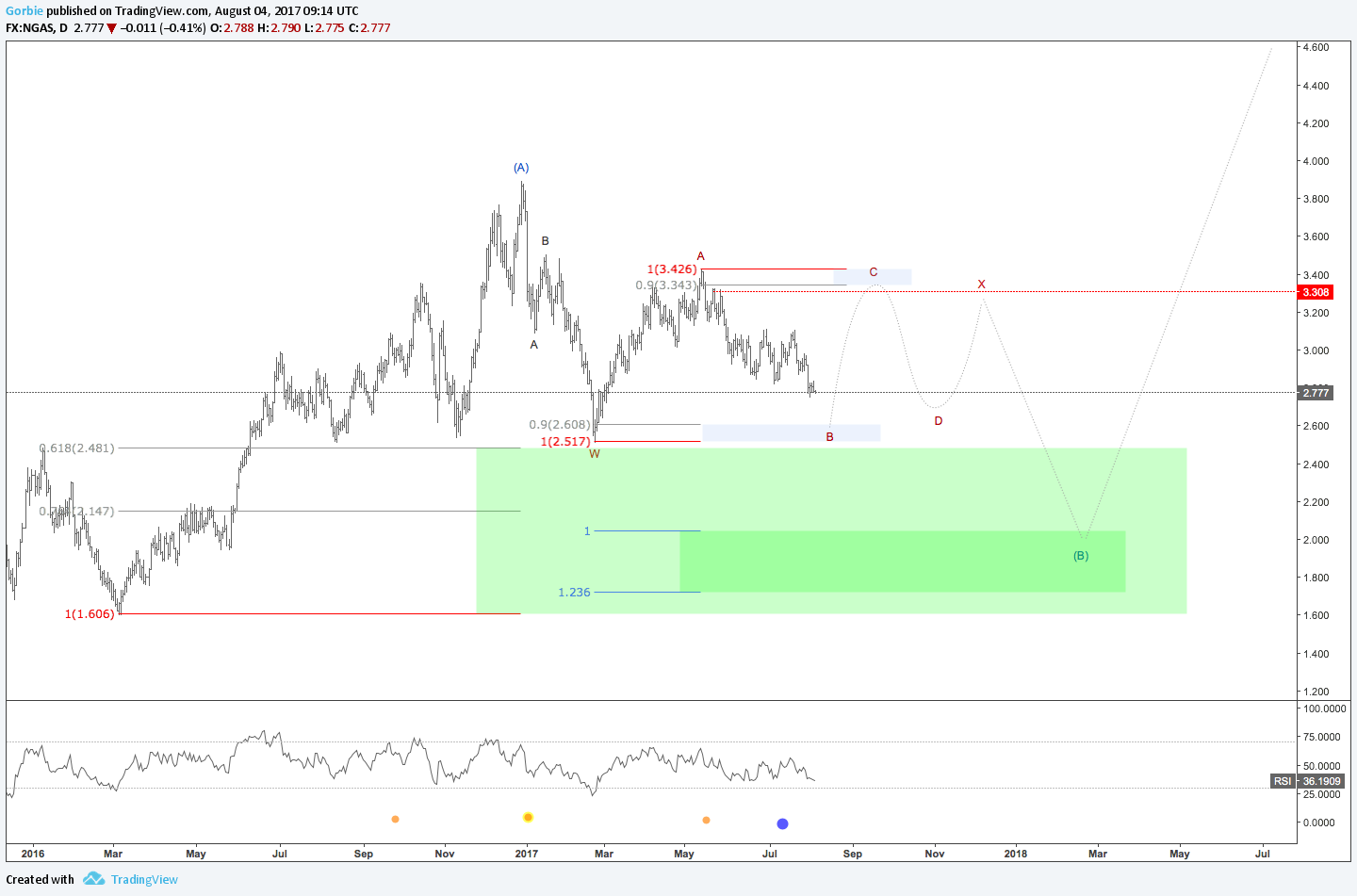1357x896 pixels.
Task: Open Gorbie author link
Action: (x=25, y=11)
